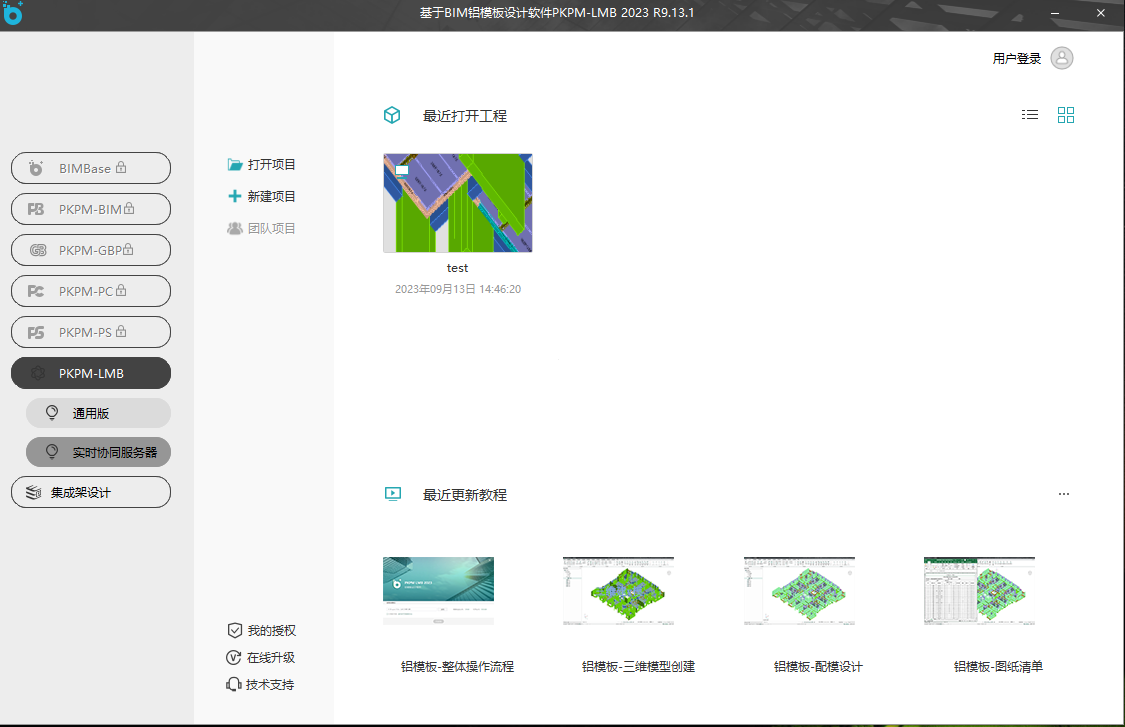Select the PKPM-LMB module
This screenshot has width=1125, height=727.
(x=91, y=373)
